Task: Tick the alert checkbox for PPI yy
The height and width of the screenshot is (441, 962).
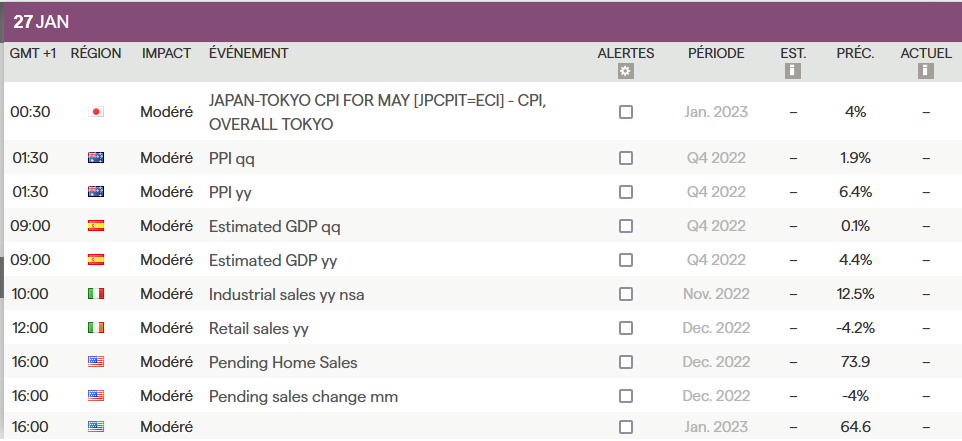Action: (x=626, y=192)
